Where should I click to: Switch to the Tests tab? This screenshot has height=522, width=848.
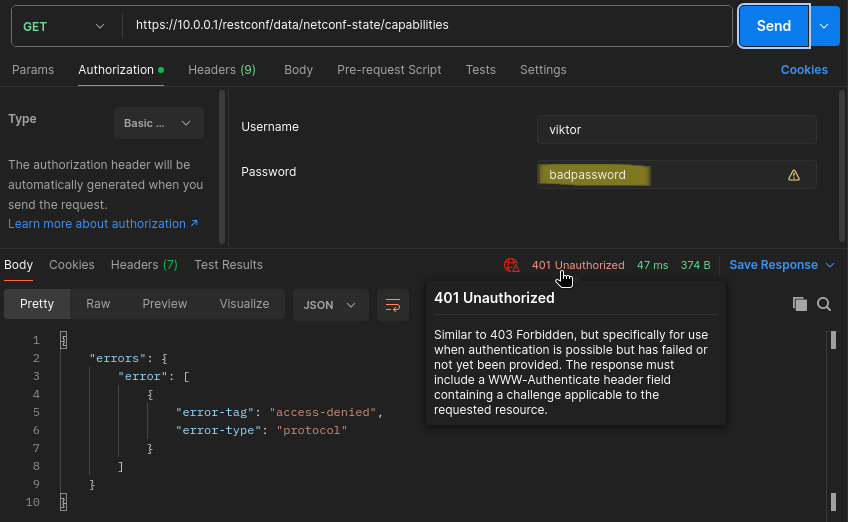pos(480,70)
